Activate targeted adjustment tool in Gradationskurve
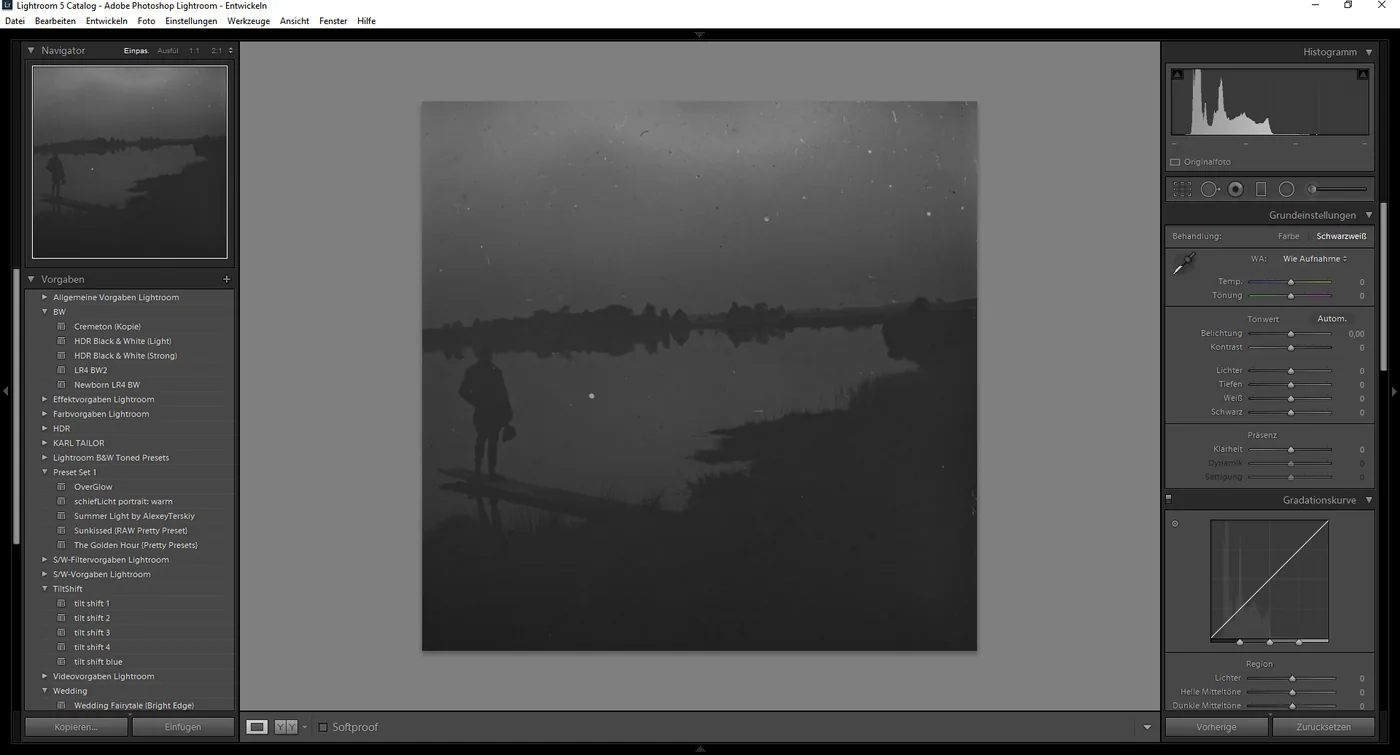Screen dimensions: 1400x755 1175,524
